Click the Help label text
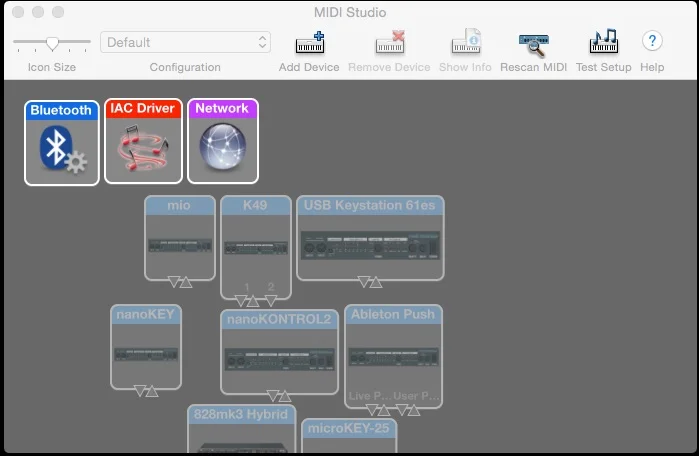 point(652,67)
